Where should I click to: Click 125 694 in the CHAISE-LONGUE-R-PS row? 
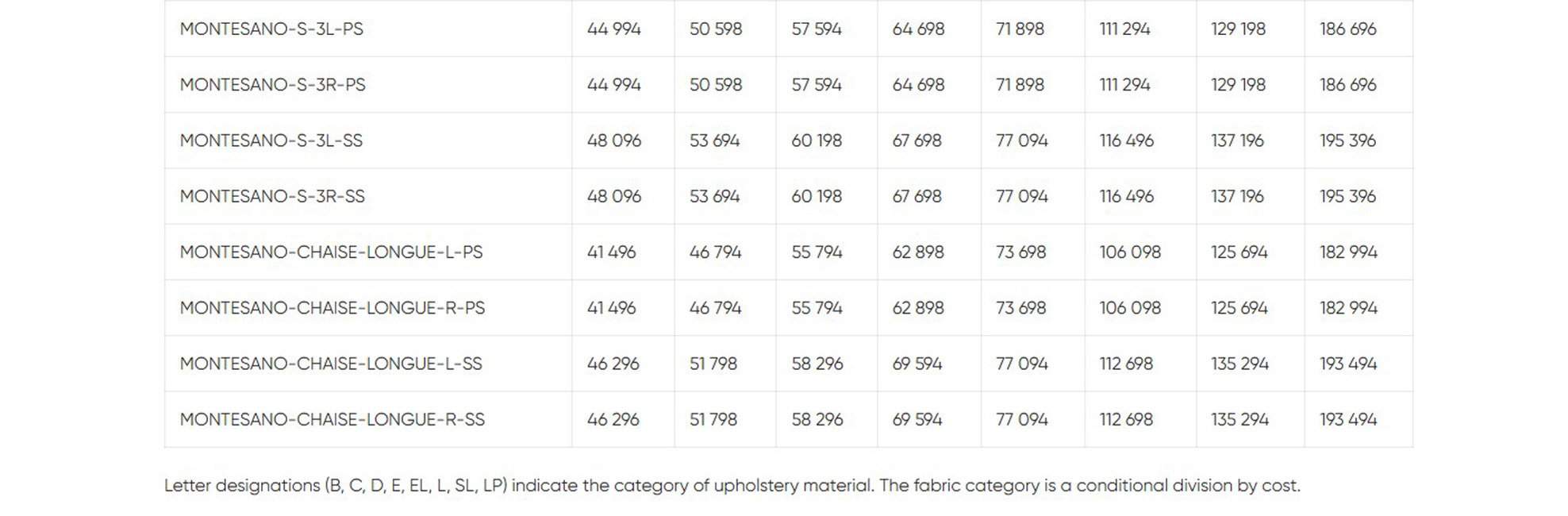click(1239, 308)
